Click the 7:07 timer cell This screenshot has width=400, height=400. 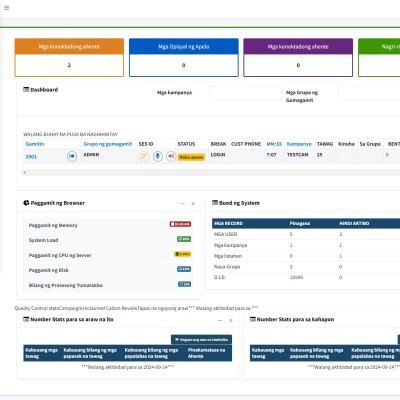pyautogui.click(x=271, y=155)
